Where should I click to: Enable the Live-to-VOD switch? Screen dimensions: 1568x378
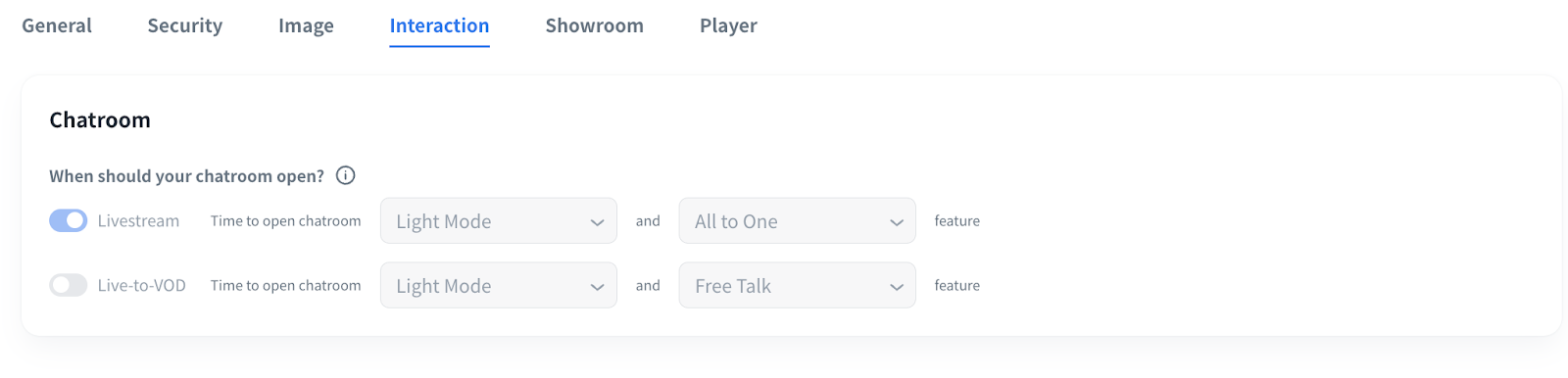pyautogui.click(x=69, y=285)
